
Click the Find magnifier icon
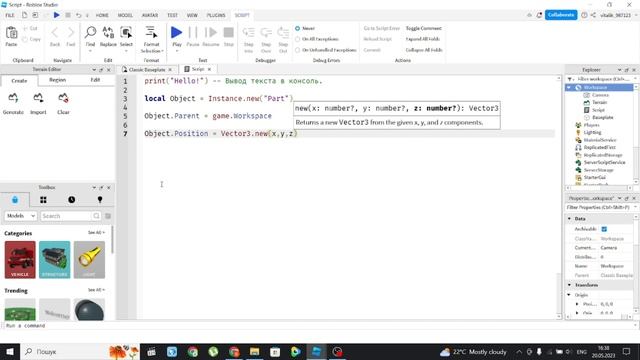click(90, 32)
